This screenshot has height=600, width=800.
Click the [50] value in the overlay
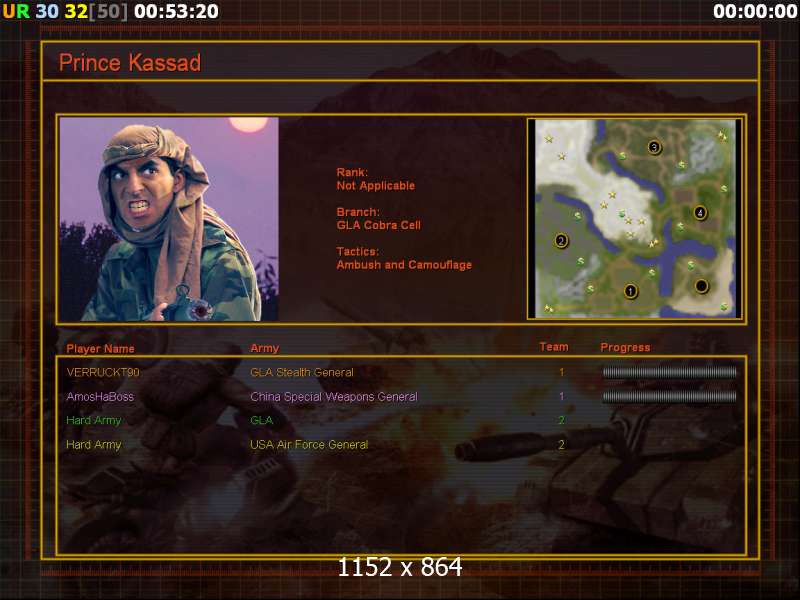108,11
